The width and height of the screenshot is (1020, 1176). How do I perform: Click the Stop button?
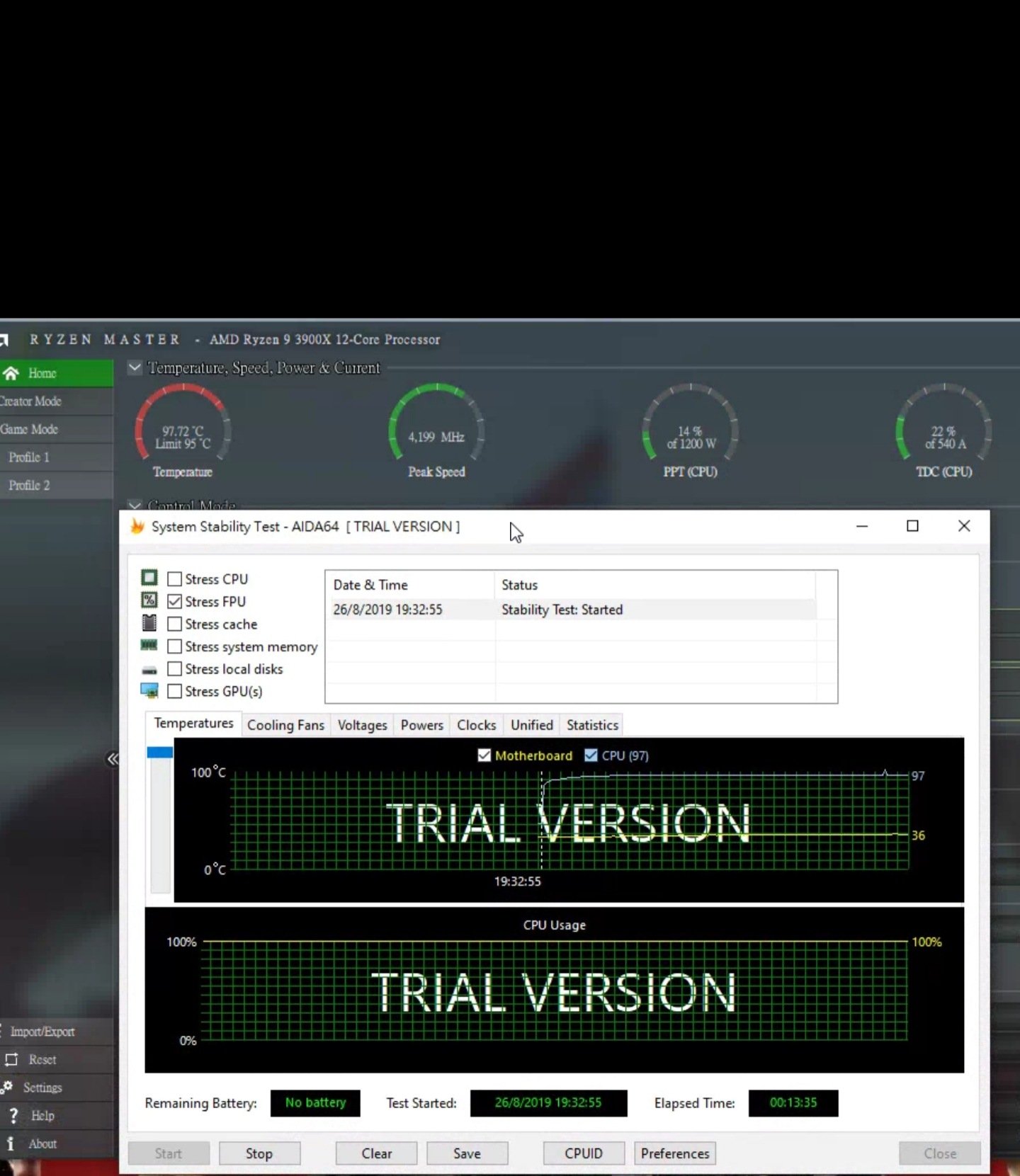(259, 1153)
